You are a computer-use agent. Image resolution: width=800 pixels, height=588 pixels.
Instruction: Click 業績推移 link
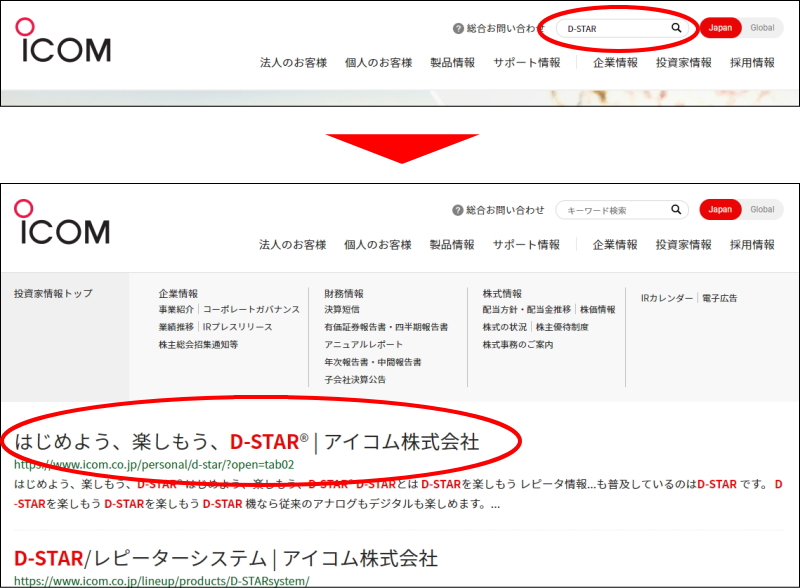tap(176, 327)
